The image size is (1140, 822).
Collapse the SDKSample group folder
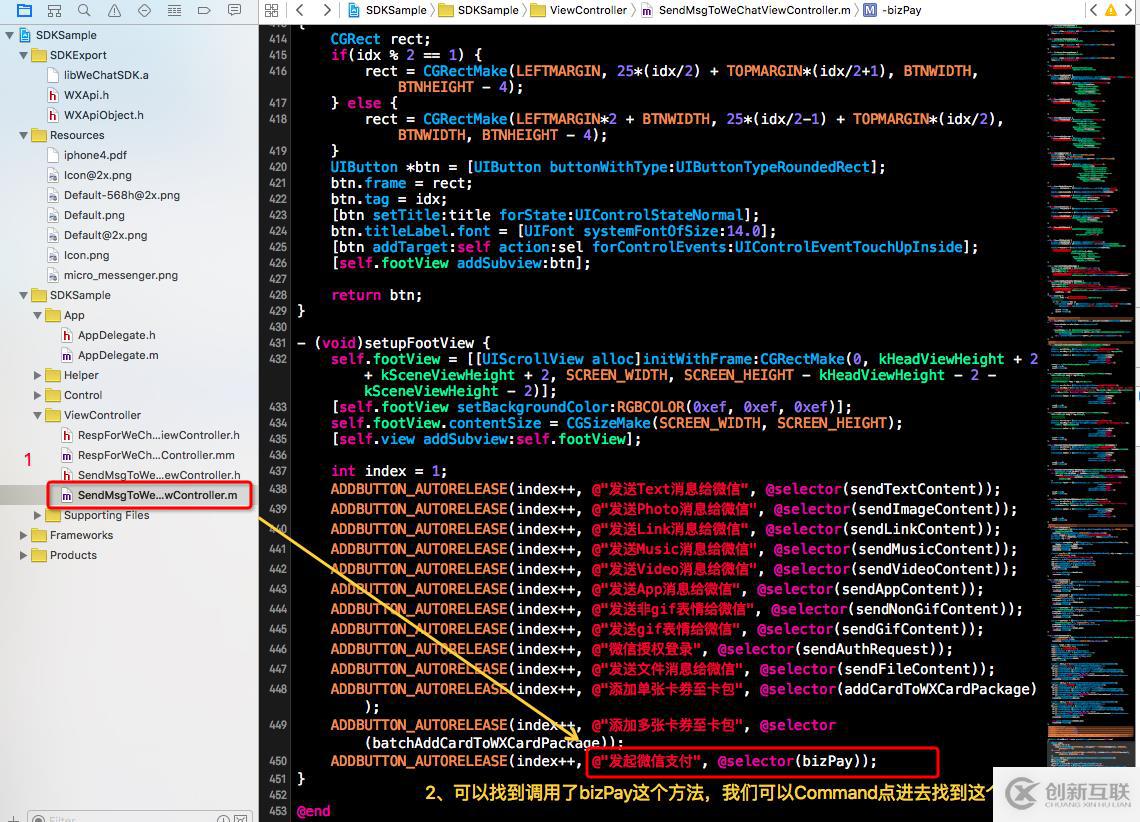[x=23, y=295]
